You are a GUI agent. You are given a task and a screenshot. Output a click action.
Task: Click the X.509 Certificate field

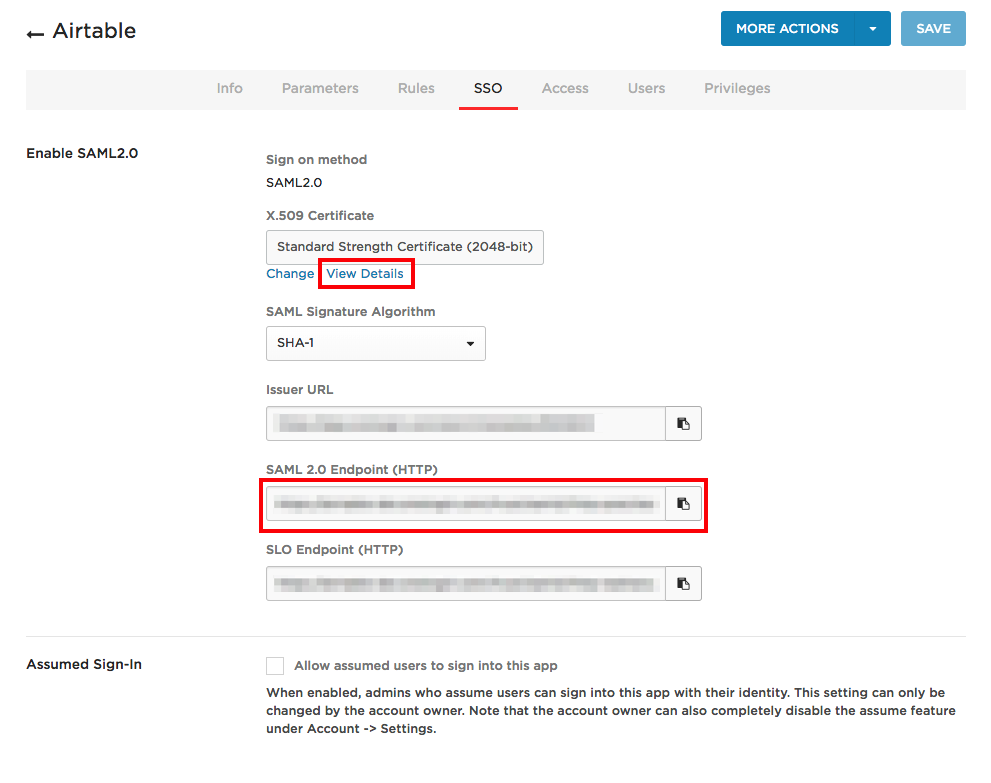coord(404,247)
